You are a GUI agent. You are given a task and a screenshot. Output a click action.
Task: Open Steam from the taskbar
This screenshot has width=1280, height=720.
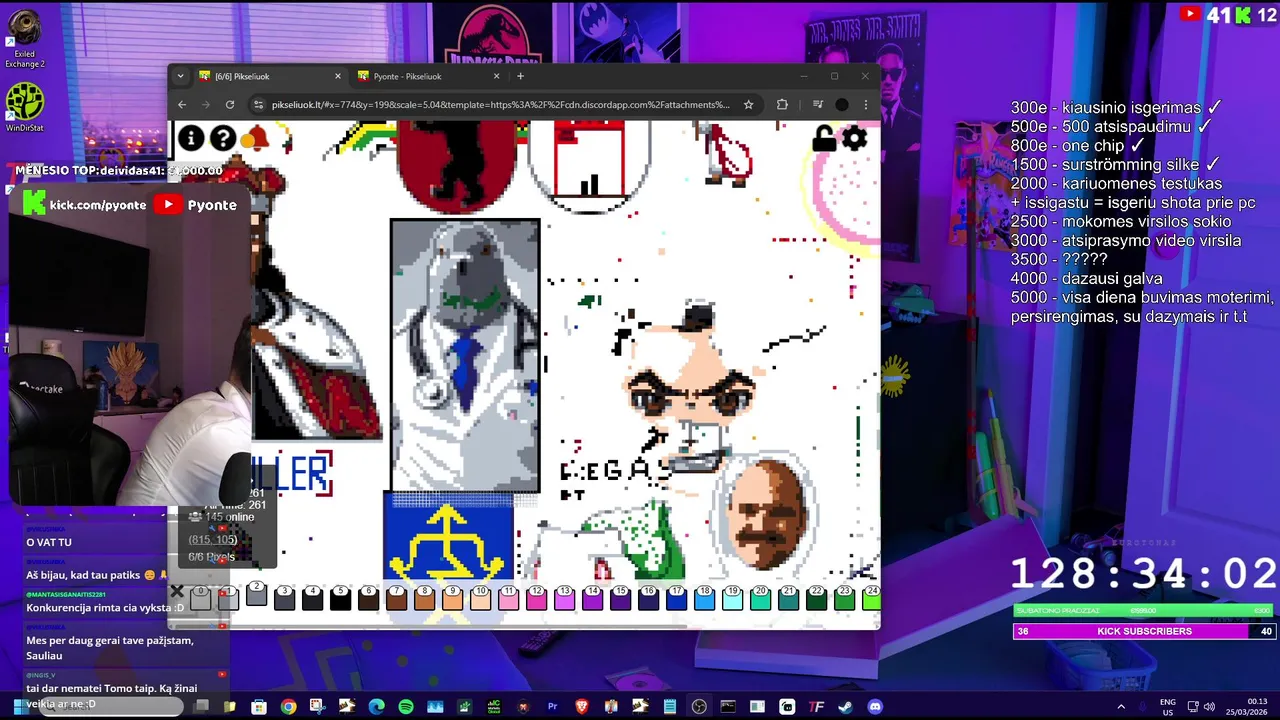846,707
